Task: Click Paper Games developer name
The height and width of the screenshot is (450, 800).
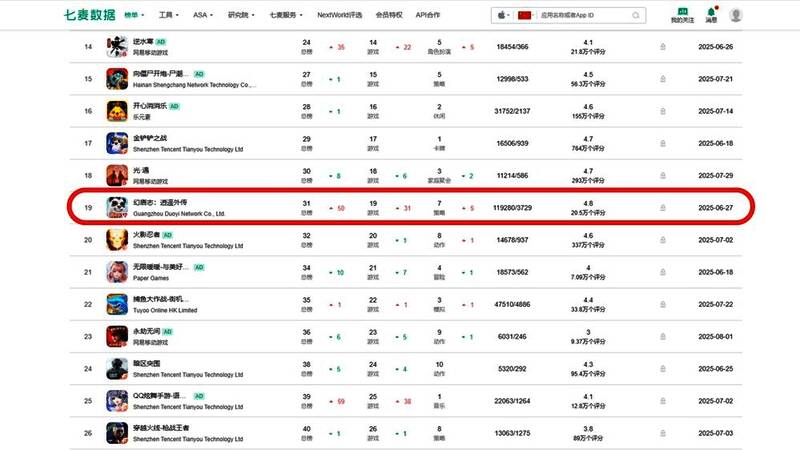Action: (x=151, y=278)
